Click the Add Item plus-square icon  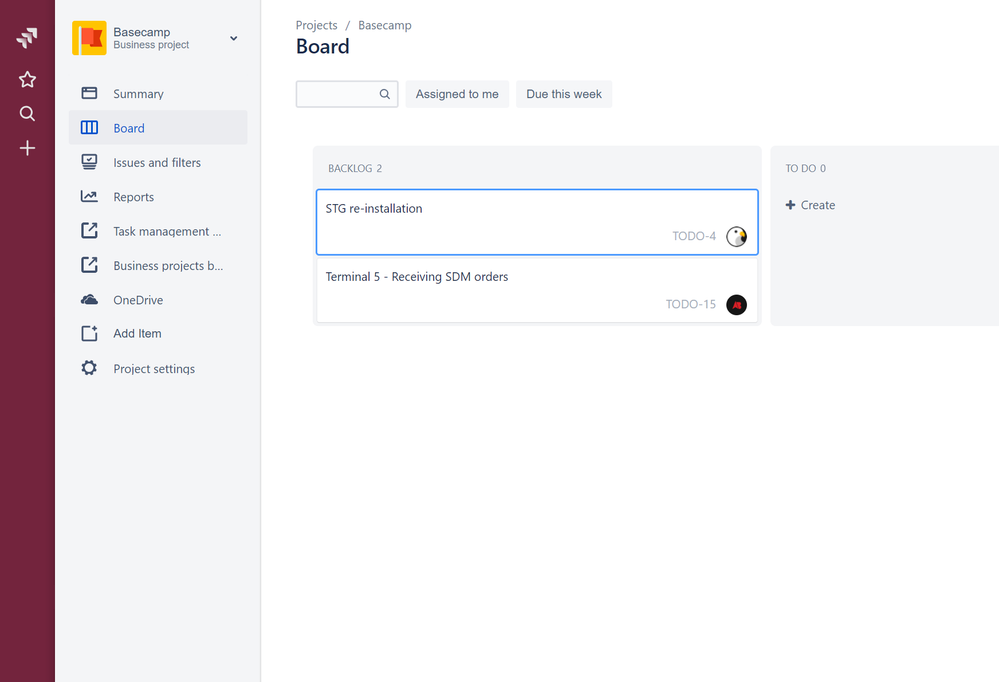coord(89,333)
